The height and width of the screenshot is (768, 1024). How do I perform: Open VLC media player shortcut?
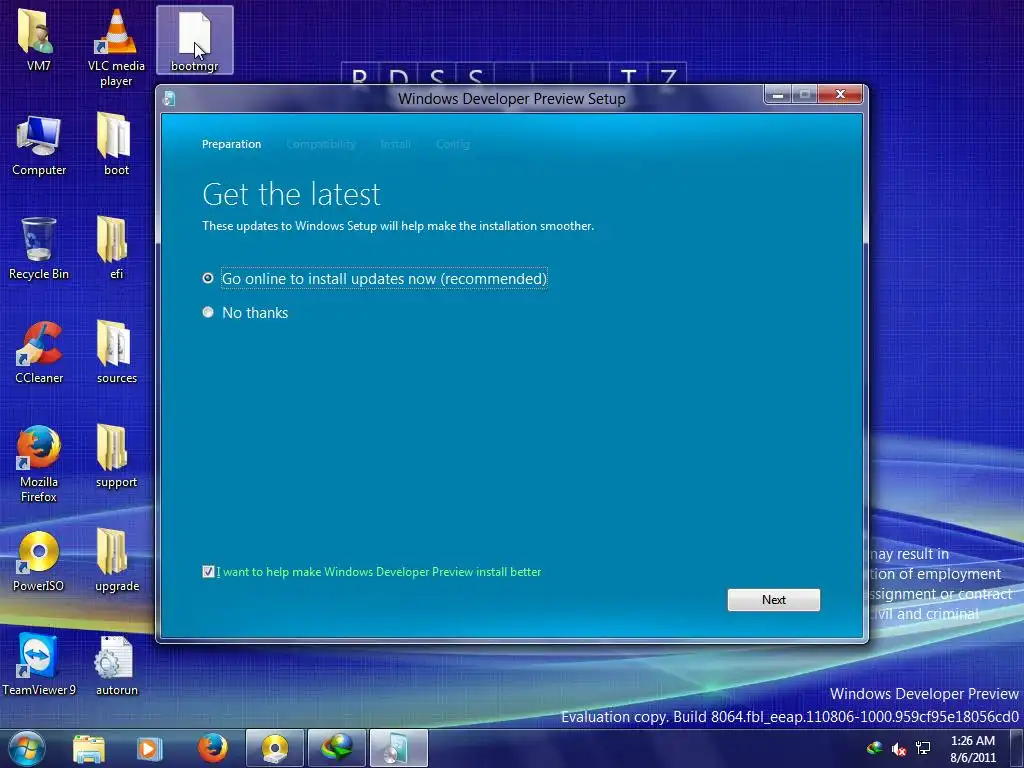(116, 47)
